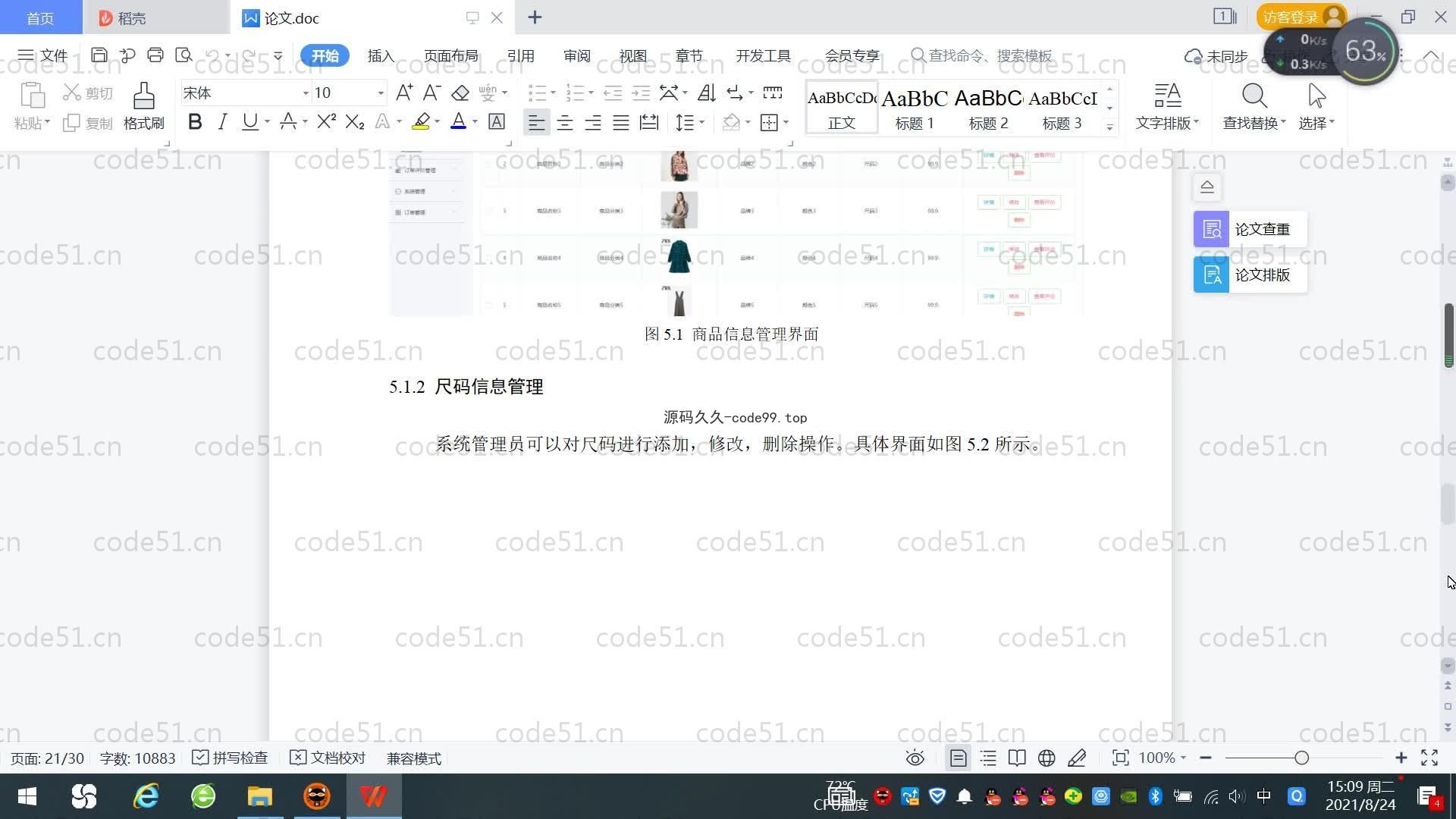Image resolution: width=1456 pixels, height=819 pixels.
Task: Switch to the Page Layout tab
Action: [x=450, y=56]
